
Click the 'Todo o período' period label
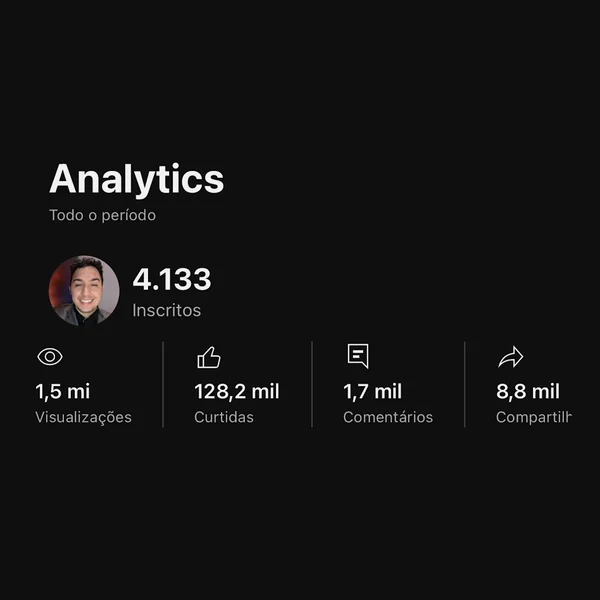point(103,215)
